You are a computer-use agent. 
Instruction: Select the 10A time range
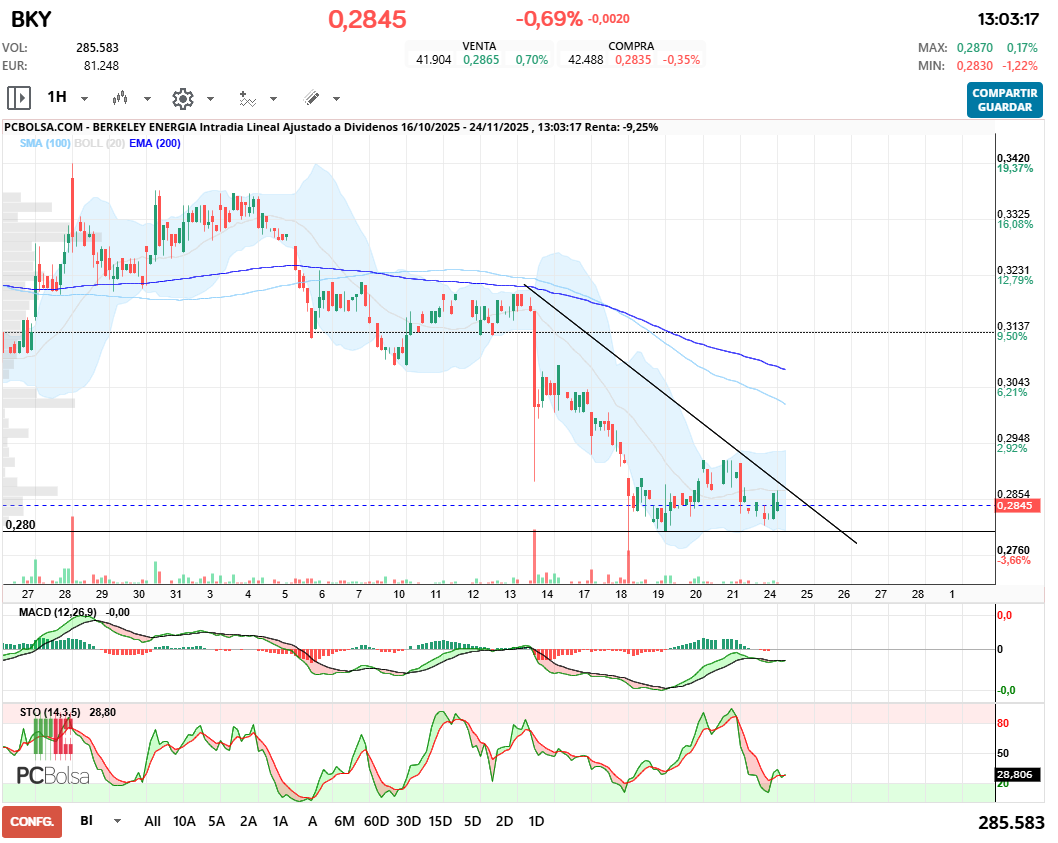tap(184, 821)
